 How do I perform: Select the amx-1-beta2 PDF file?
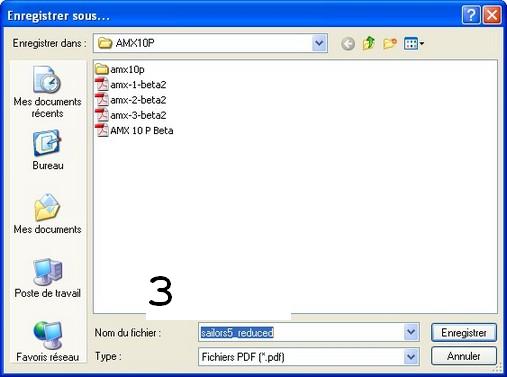point(131,85)
